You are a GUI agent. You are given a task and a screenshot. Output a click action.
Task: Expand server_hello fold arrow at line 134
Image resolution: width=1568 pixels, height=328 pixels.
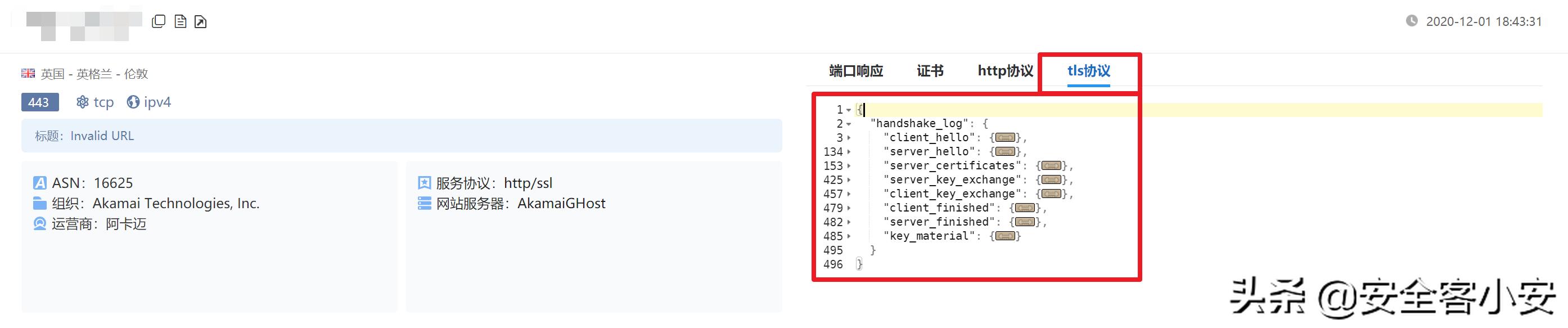tap(849, 151)
